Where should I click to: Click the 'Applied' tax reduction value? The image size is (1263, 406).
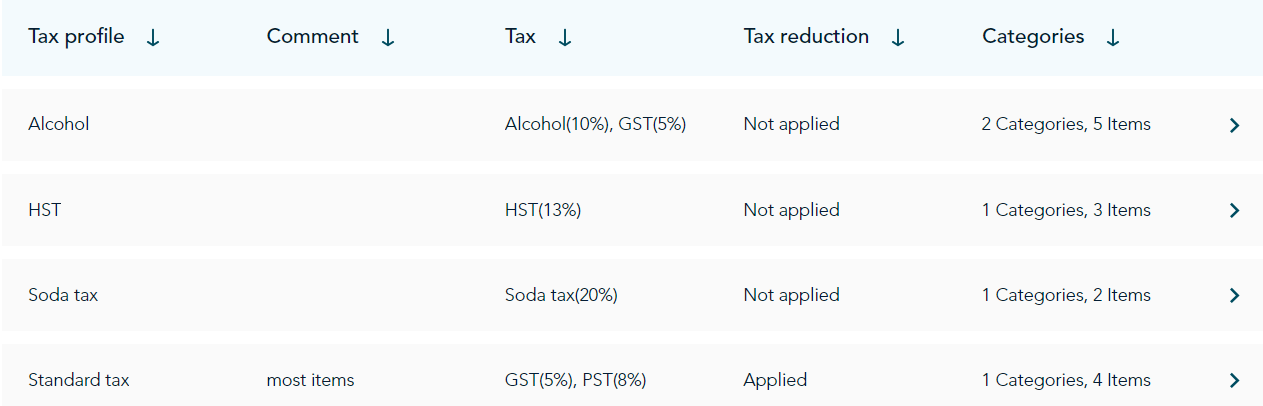point(775,380)
